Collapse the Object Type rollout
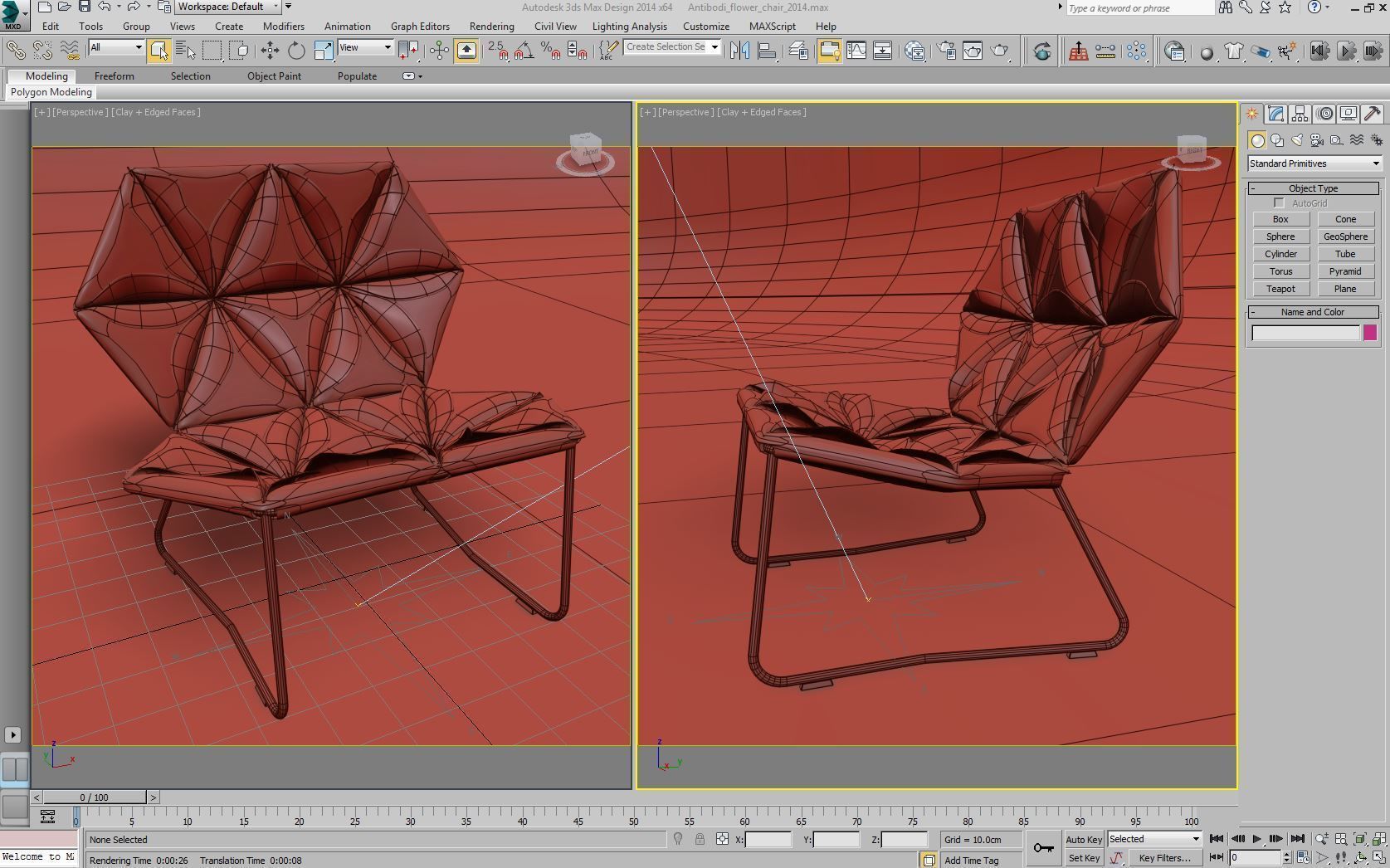The height and width of the screenshot is (868, 1390). click(x=1314, y=188)
